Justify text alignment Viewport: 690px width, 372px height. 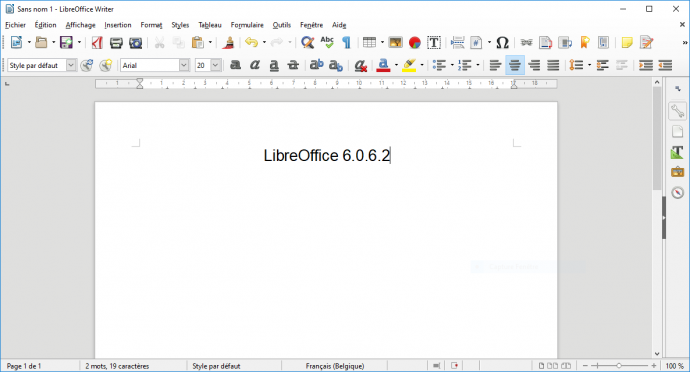point(553,66)
